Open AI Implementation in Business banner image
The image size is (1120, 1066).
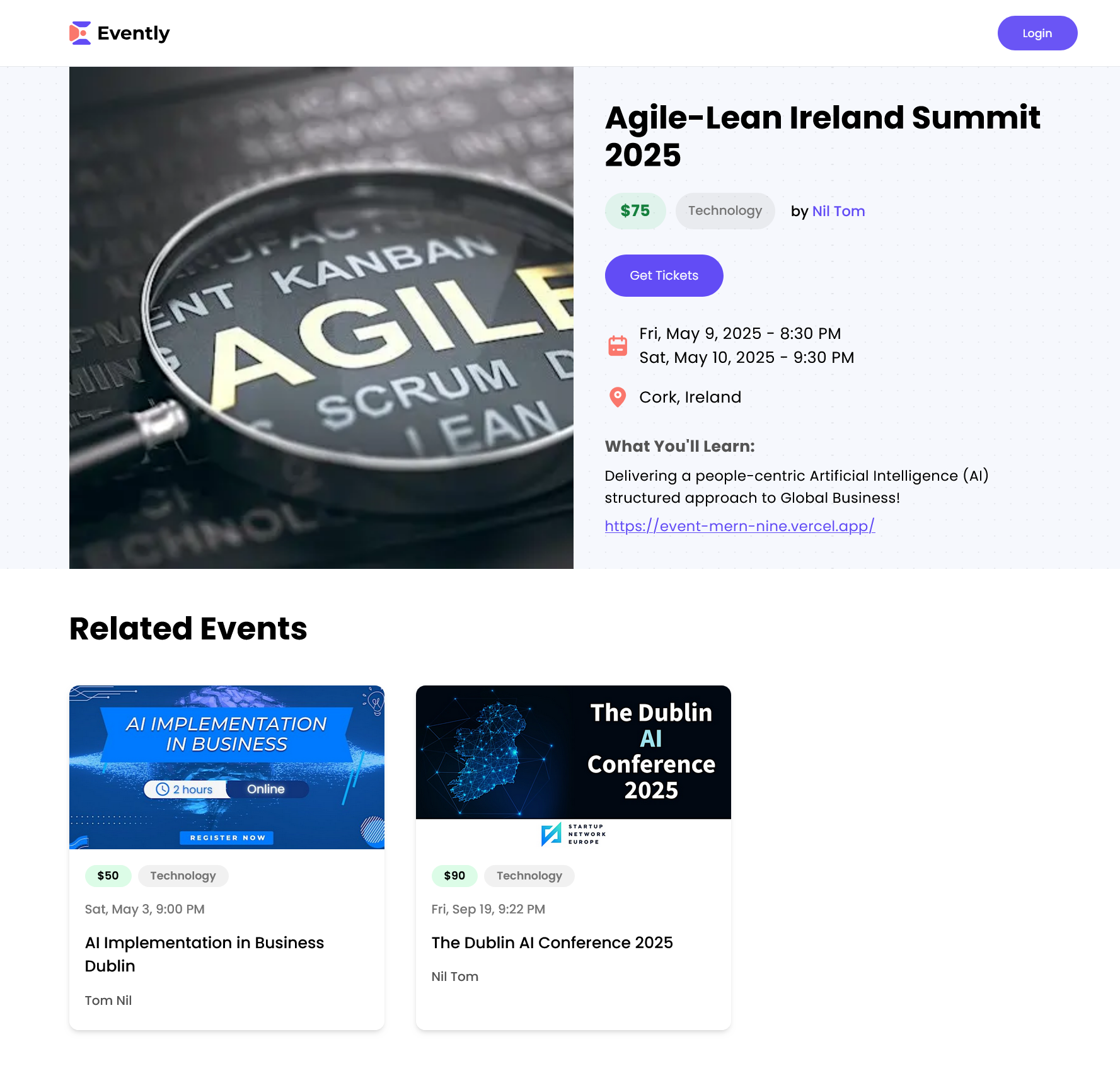(227, 767)
